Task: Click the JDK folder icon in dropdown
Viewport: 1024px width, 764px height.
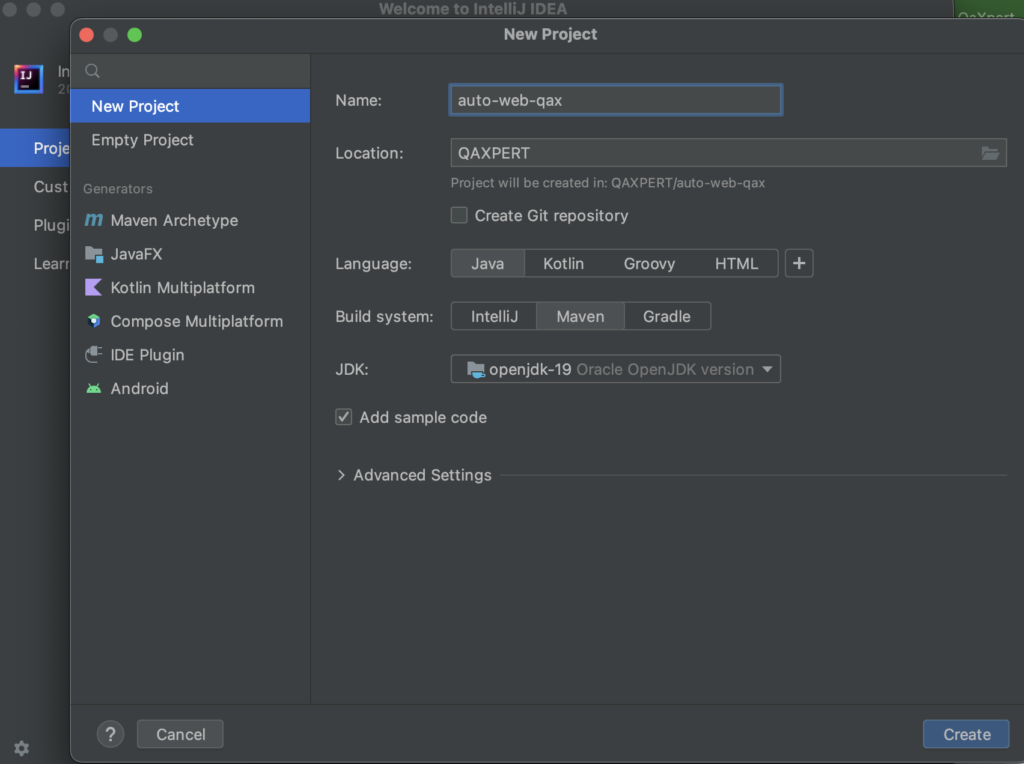Action: (x=475, y=370)
